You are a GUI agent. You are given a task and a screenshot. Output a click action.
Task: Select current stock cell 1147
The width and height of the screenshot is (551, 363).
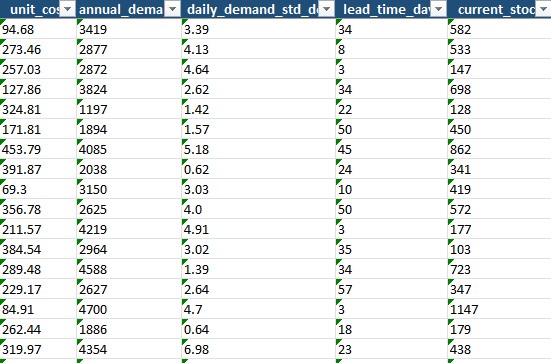point(499,309)
